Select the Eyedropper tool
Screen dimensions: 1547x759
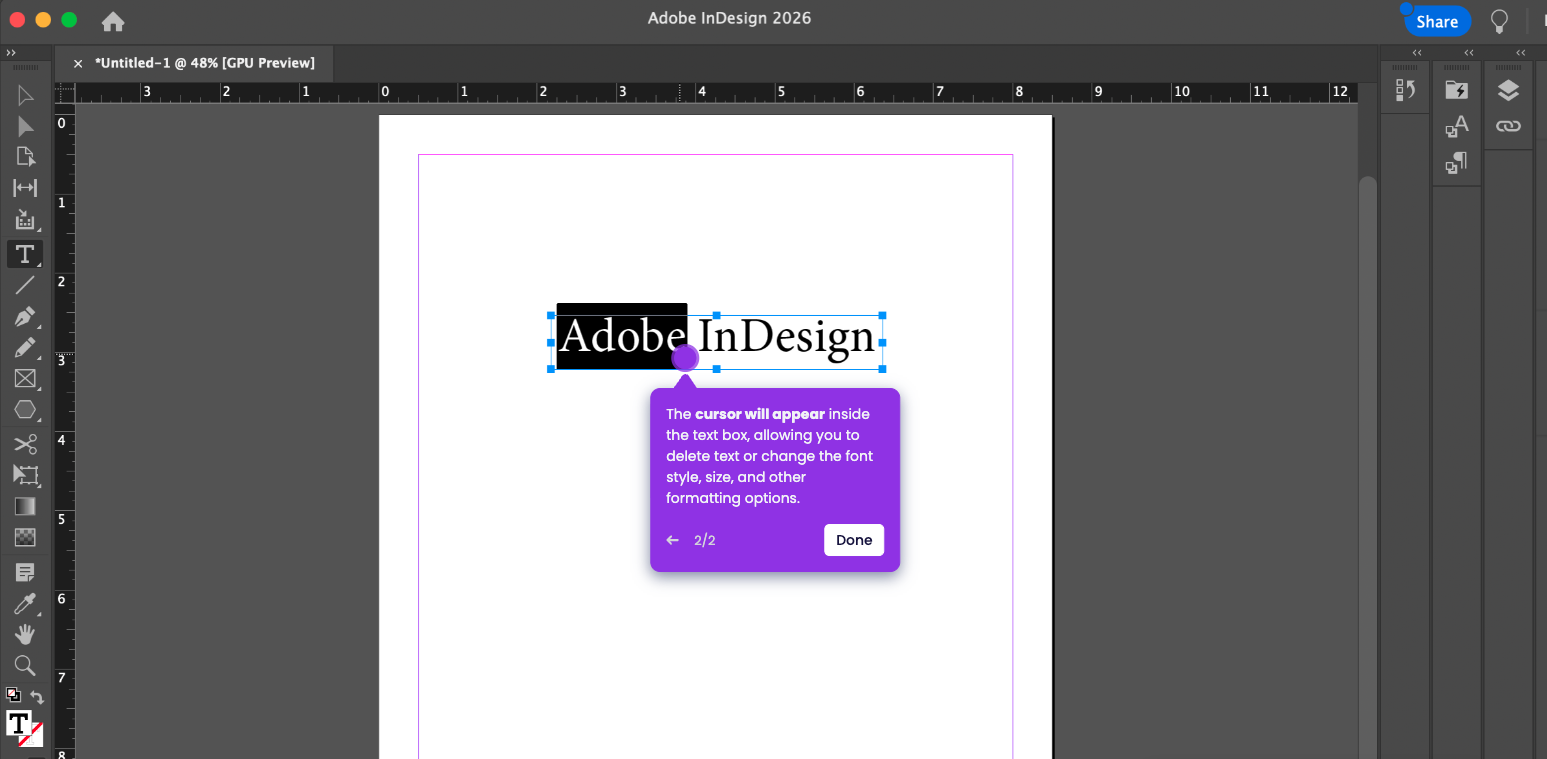(25, 604)
